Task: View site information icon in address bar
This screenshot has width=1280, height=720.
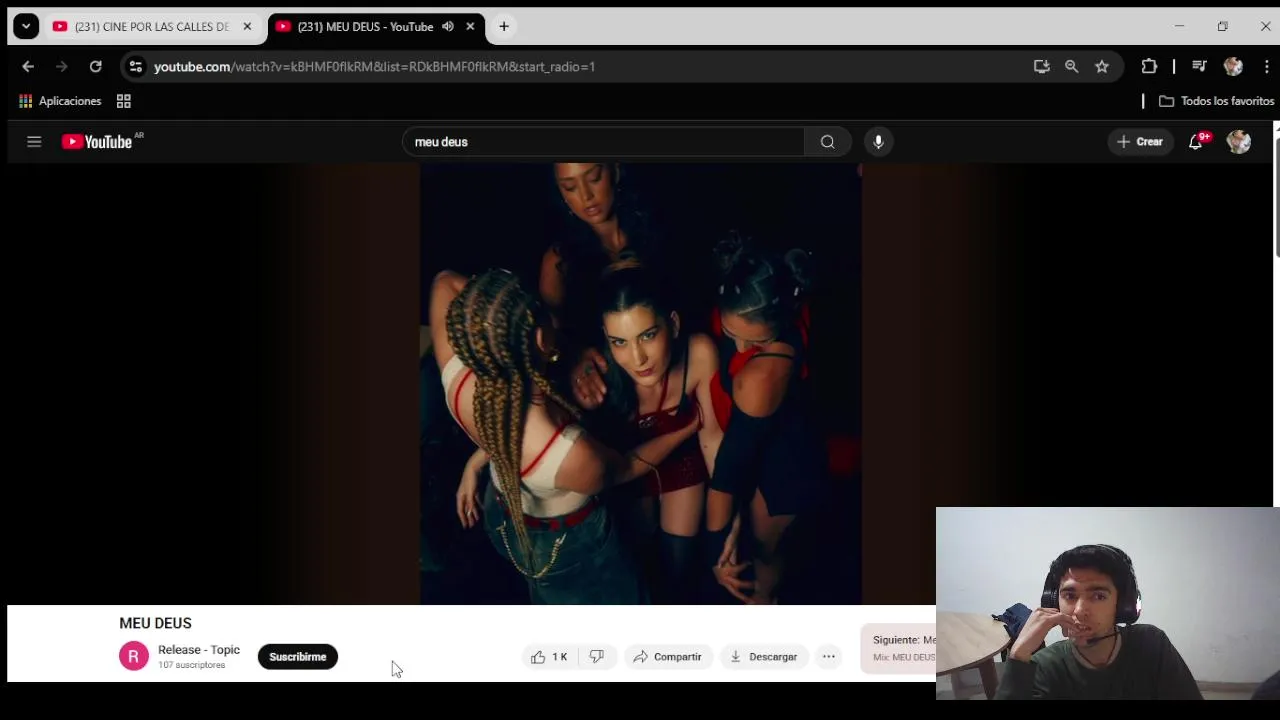Action: click(136, 66)
